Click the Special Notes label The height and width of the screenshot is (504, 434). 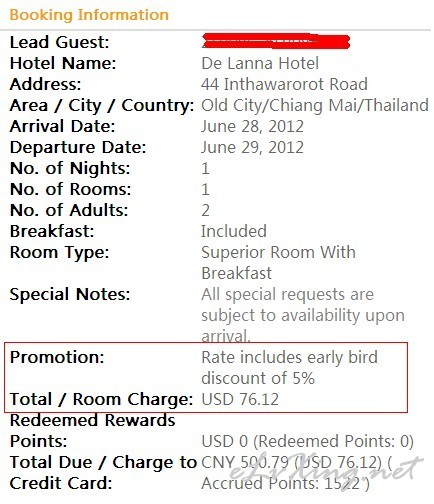point(70,294)
